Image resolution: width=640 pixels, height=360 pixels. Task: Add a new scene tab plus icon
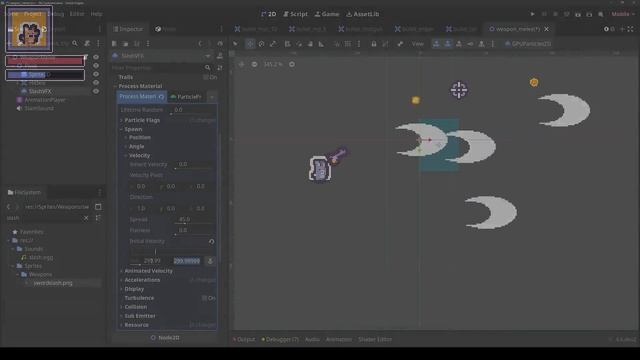tap(622, 29)
